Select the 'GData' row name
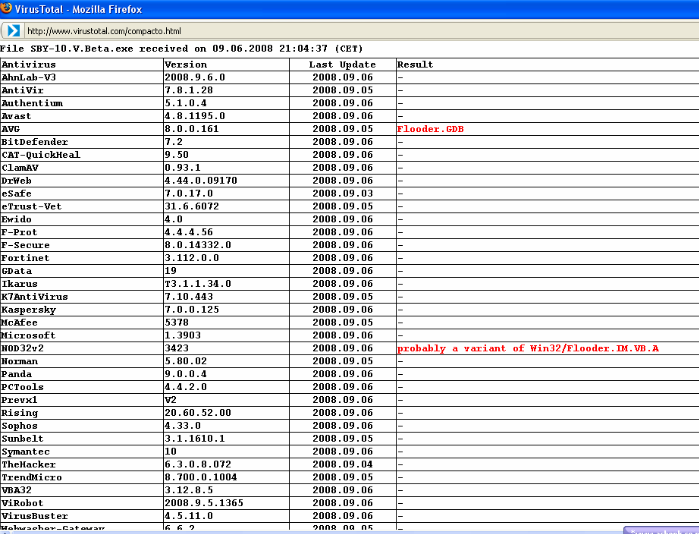 pyautogui.click(x=16, y=271)
